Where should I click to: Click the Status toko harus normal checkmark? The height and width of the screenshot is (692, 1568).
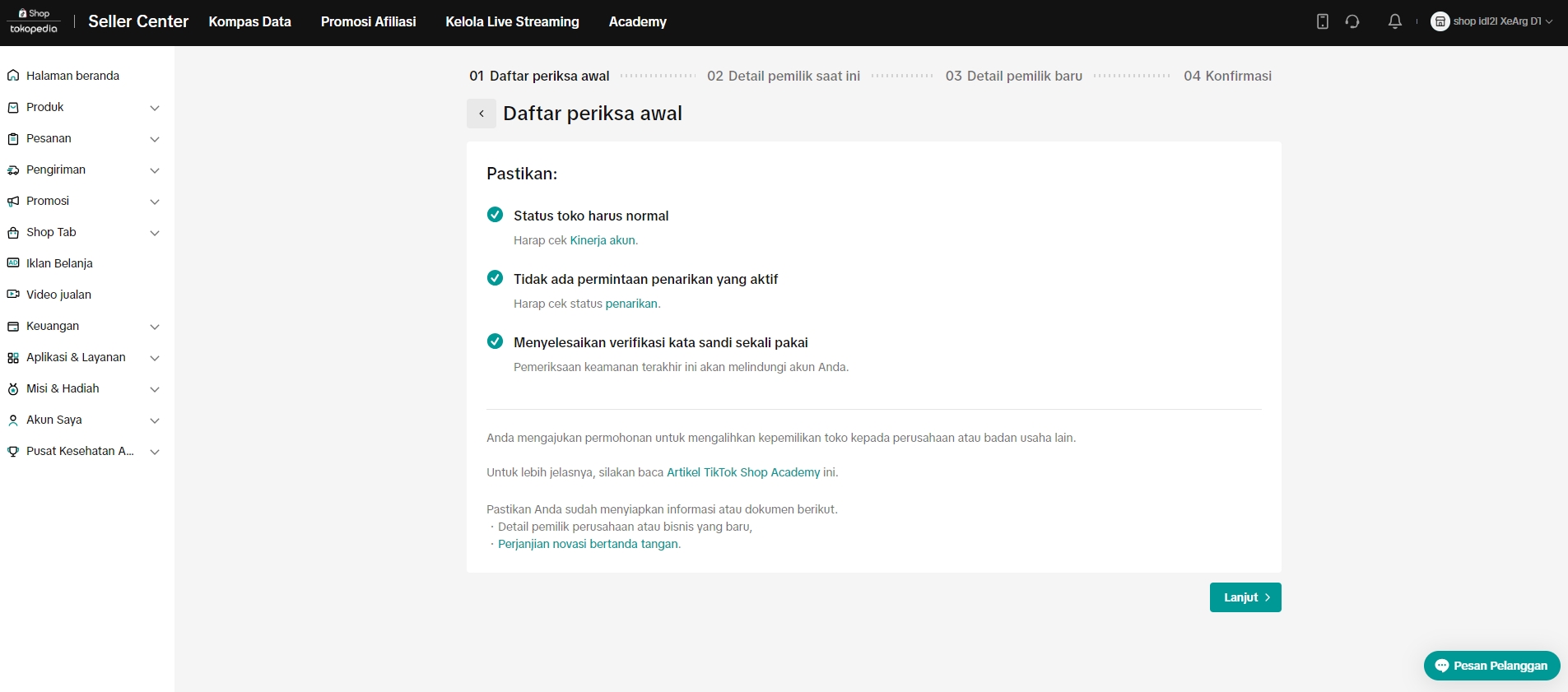(495, 215)
